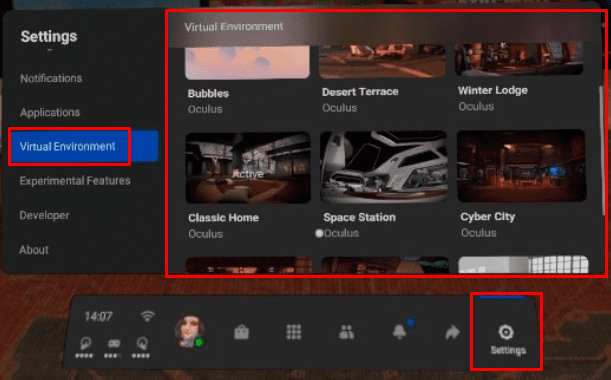Open Applications settings section
611x380 pixels.
[50, 112]
